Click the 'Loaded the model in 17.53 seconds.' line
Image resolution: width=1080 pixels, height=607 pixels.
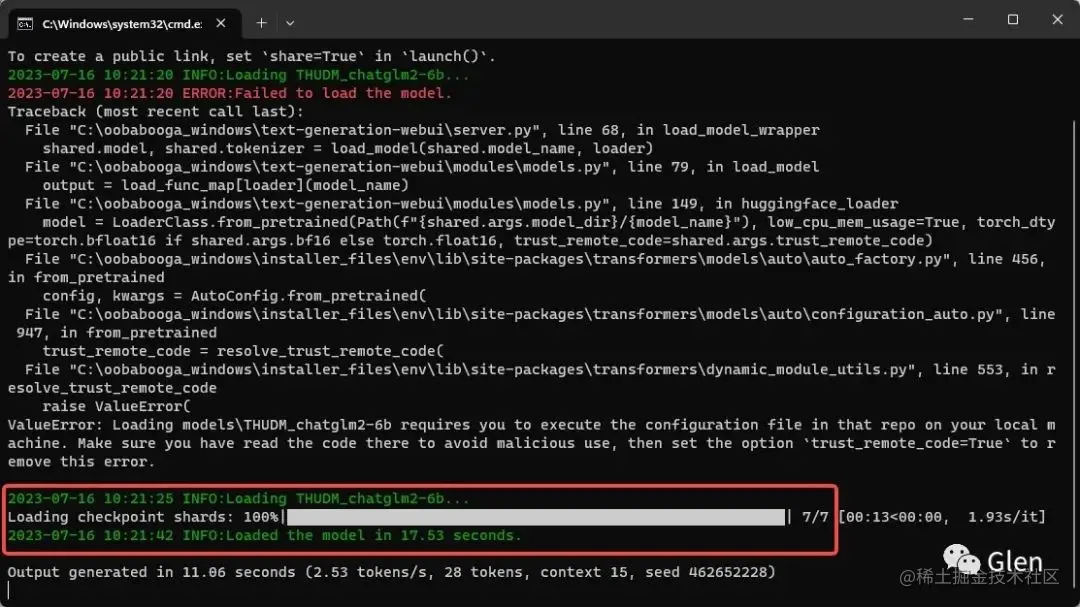(264, 535)
